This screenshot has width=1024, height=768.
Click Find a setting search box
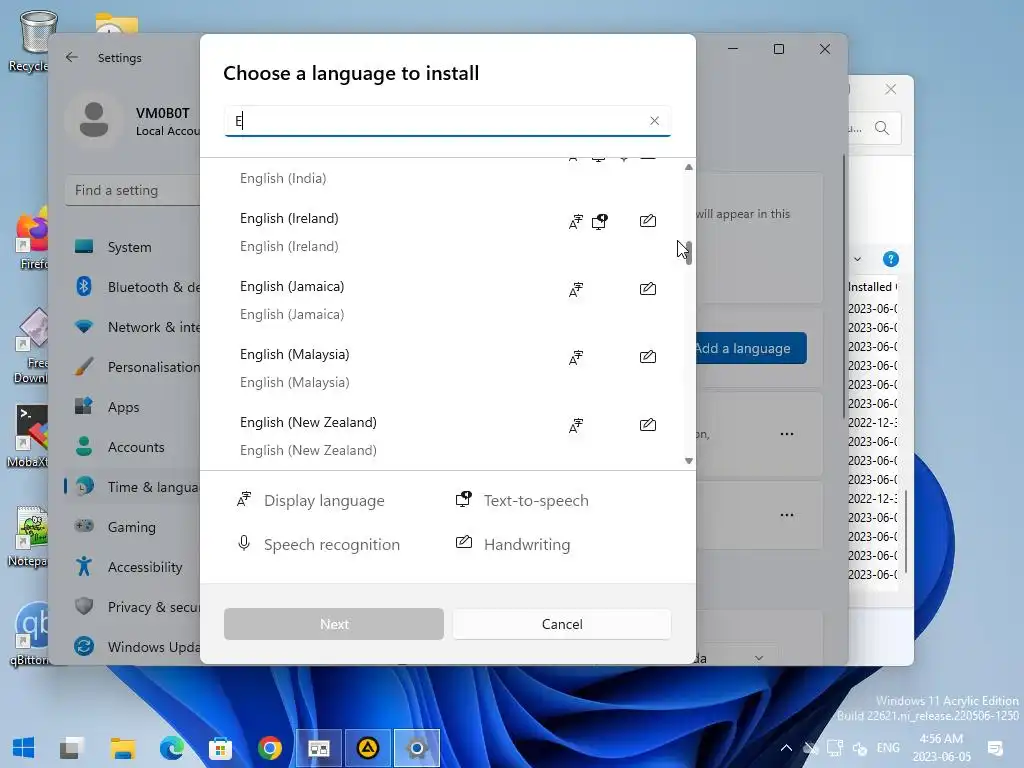(x=133, y=190)
